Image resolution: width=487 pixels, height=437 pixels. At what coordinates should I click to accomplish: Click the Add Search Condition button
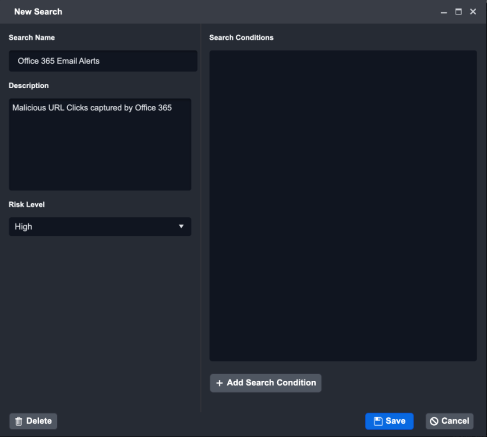pos(266,383)
